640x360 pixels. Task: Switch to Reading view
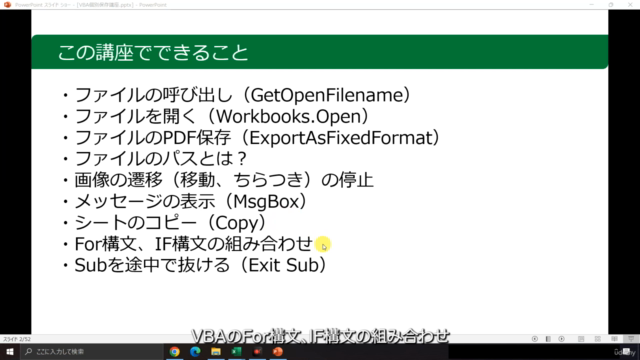pyautogui.click(x=614, y=339)
